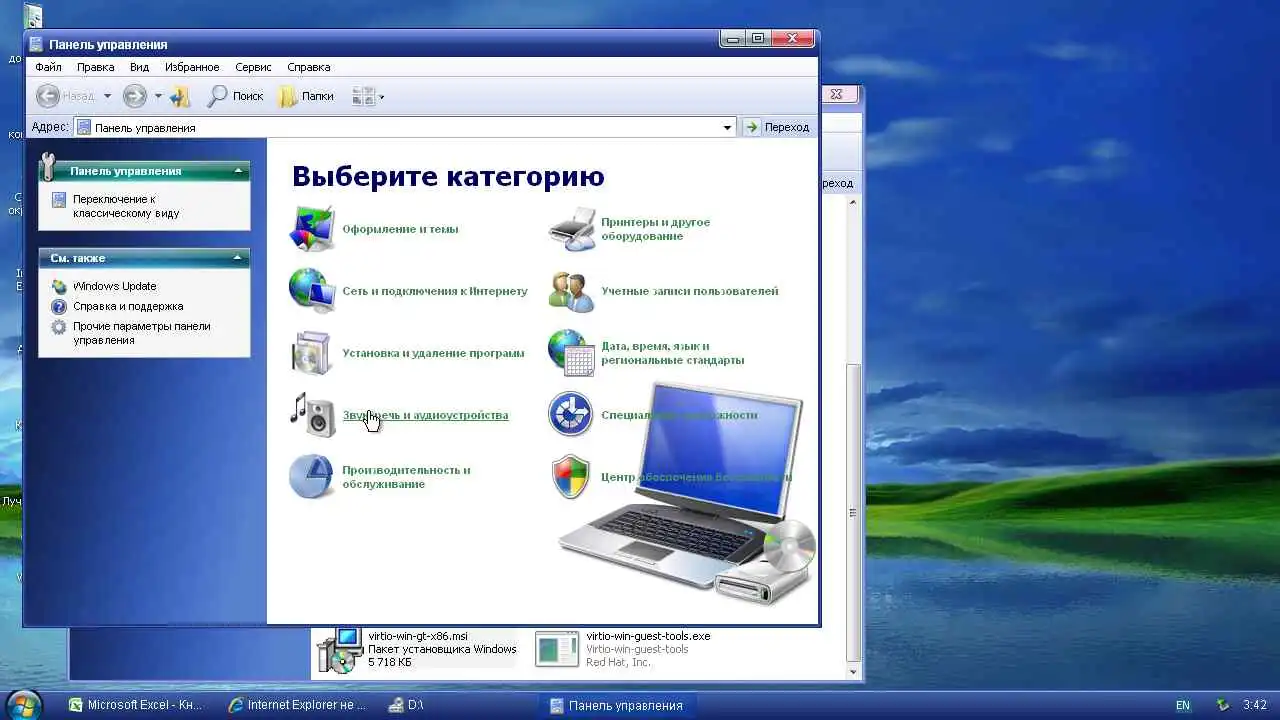Viewport: 1280px width, 720px height.
Task: Click the tray notification icon near the clock
Action: coord(1222,705)
